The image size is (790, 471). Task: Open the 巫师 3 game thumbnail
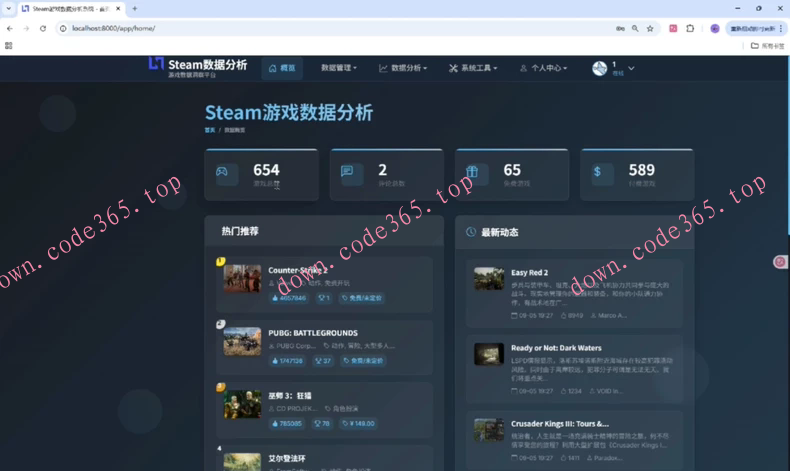[x=242, y=404]
